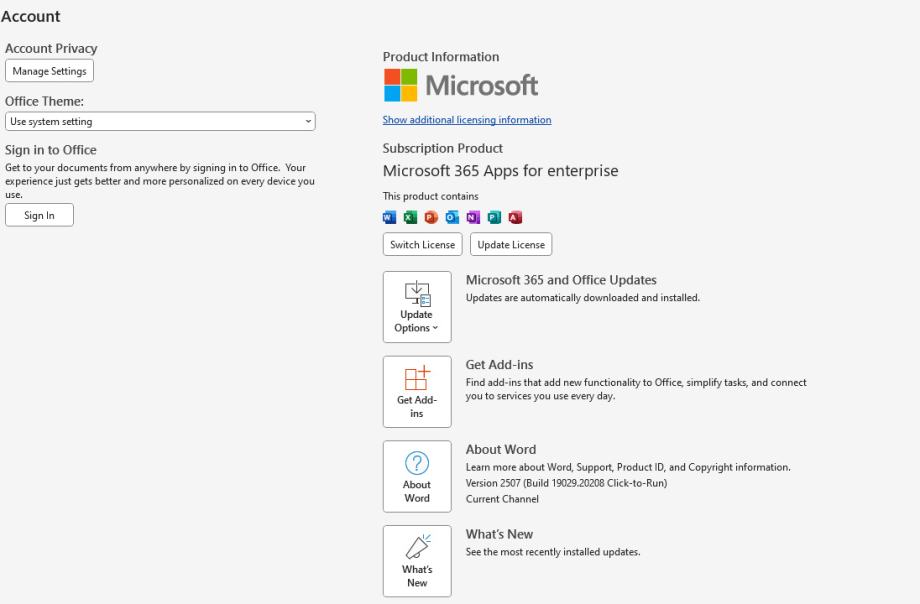This screenshot has width=920, height=604.
Task: Click the Word version number text
Action: (x=566, y=483)
